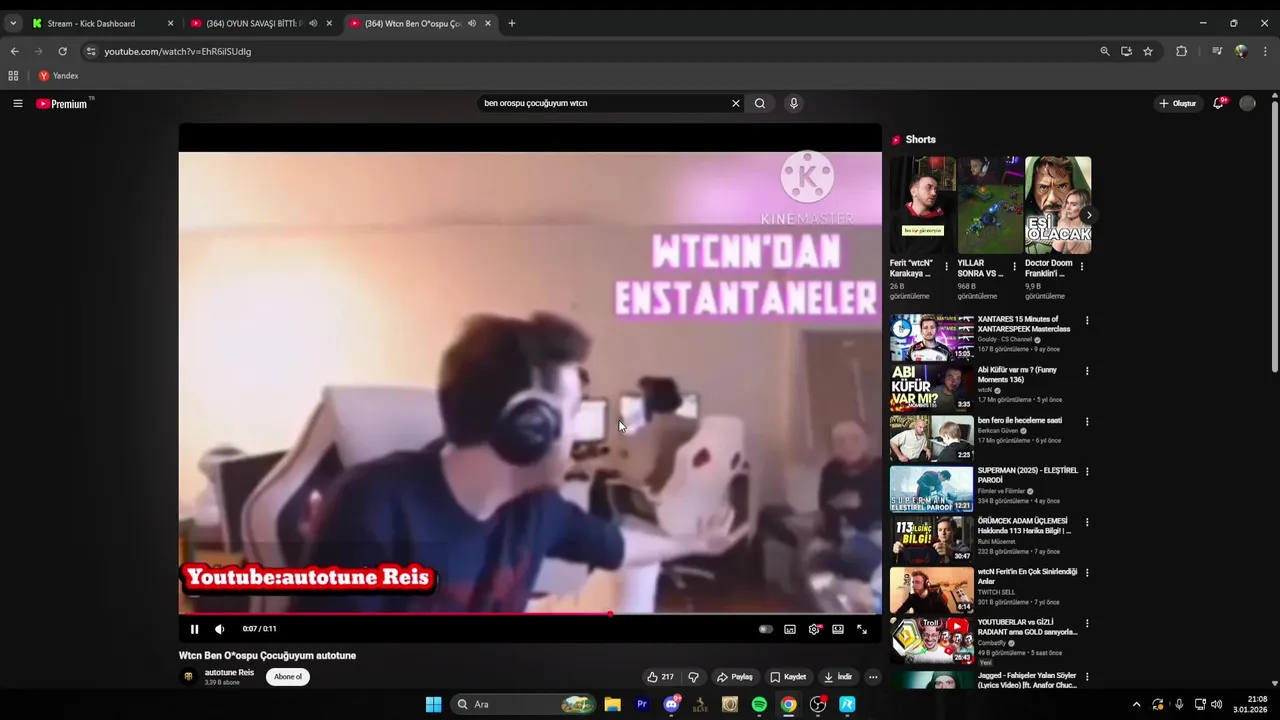Subscribe with the Abone ol button
Image resolution: width=1280 pixels, height=720 pixels.
pos(288,677)
